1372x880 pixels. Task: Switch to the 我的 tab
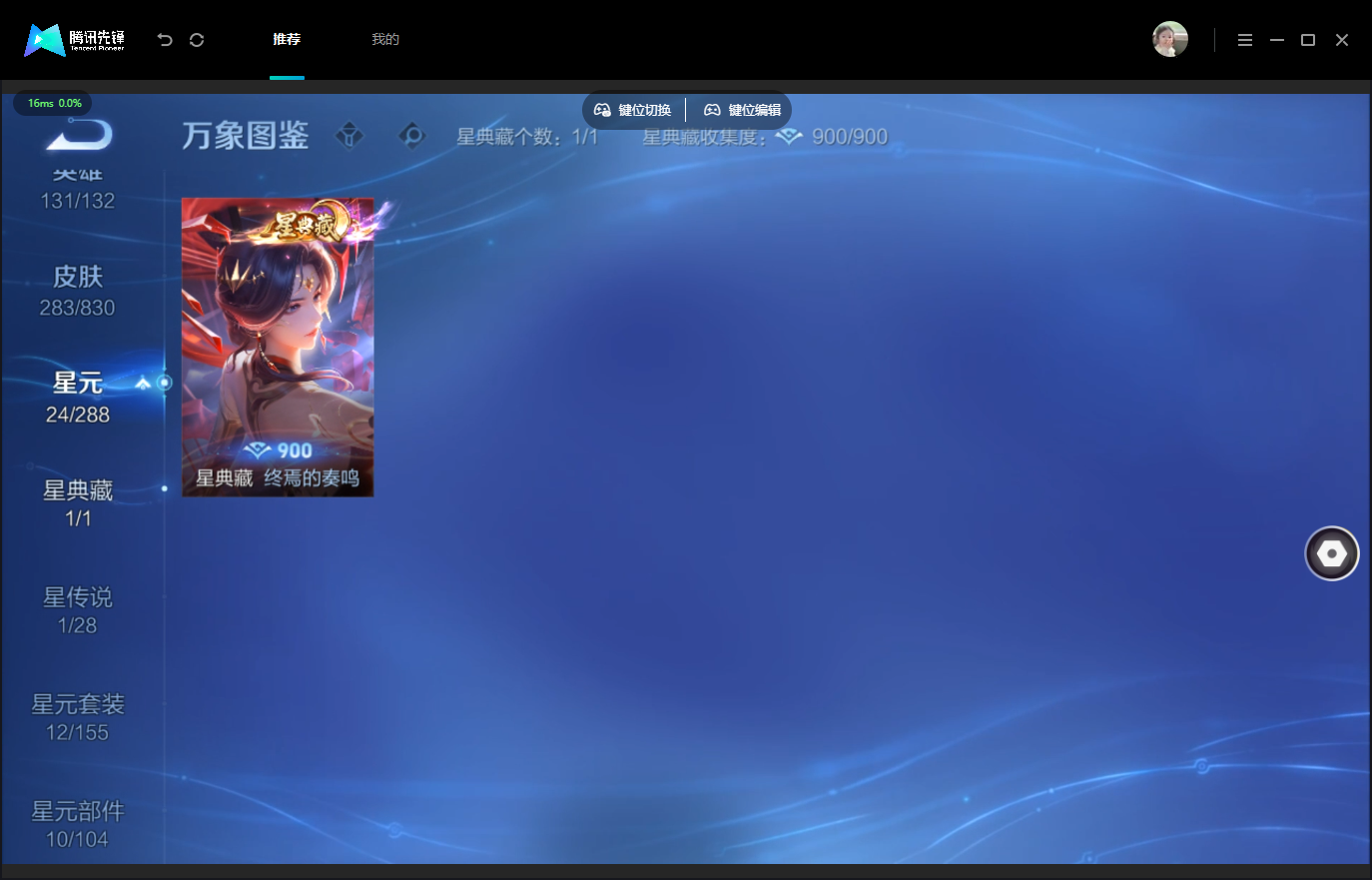point(385,40)
